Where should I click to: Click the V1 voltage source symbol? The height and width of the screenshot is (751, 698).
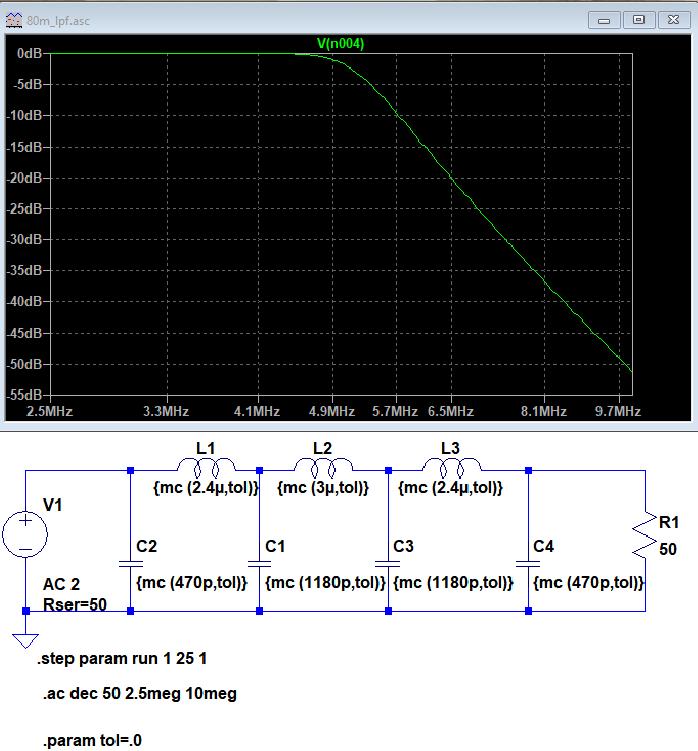(x=25, y=532)
